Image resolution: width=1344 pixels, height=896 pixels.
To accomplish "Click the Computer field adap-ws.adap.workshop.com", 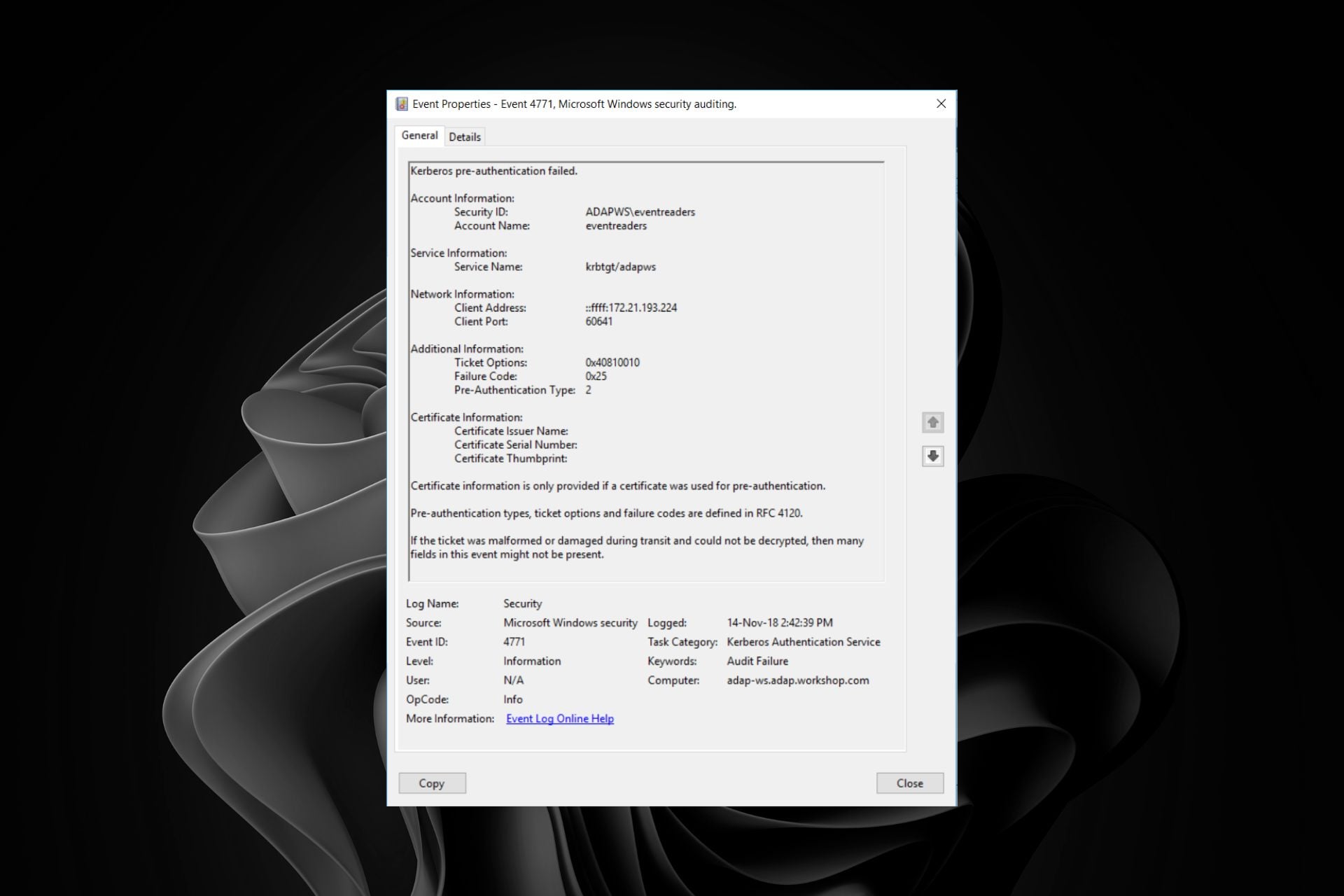I will pos(797,680).
